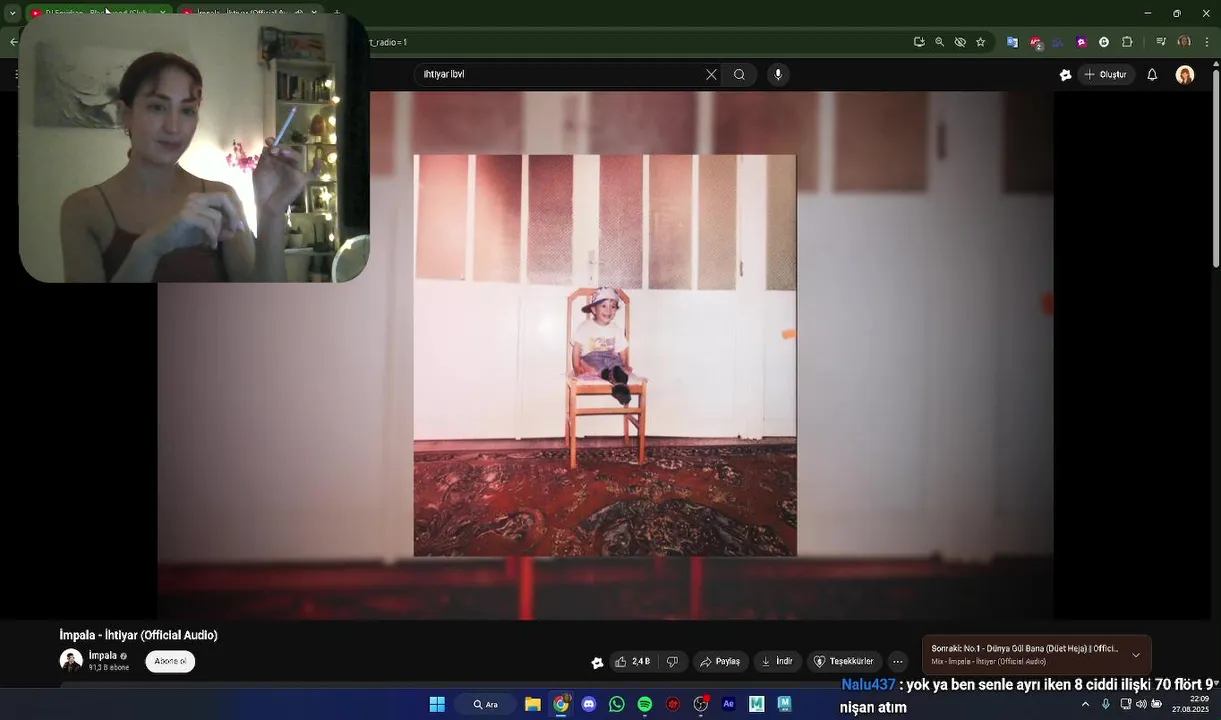Bookmark this page with star icon

click(981, 42)
